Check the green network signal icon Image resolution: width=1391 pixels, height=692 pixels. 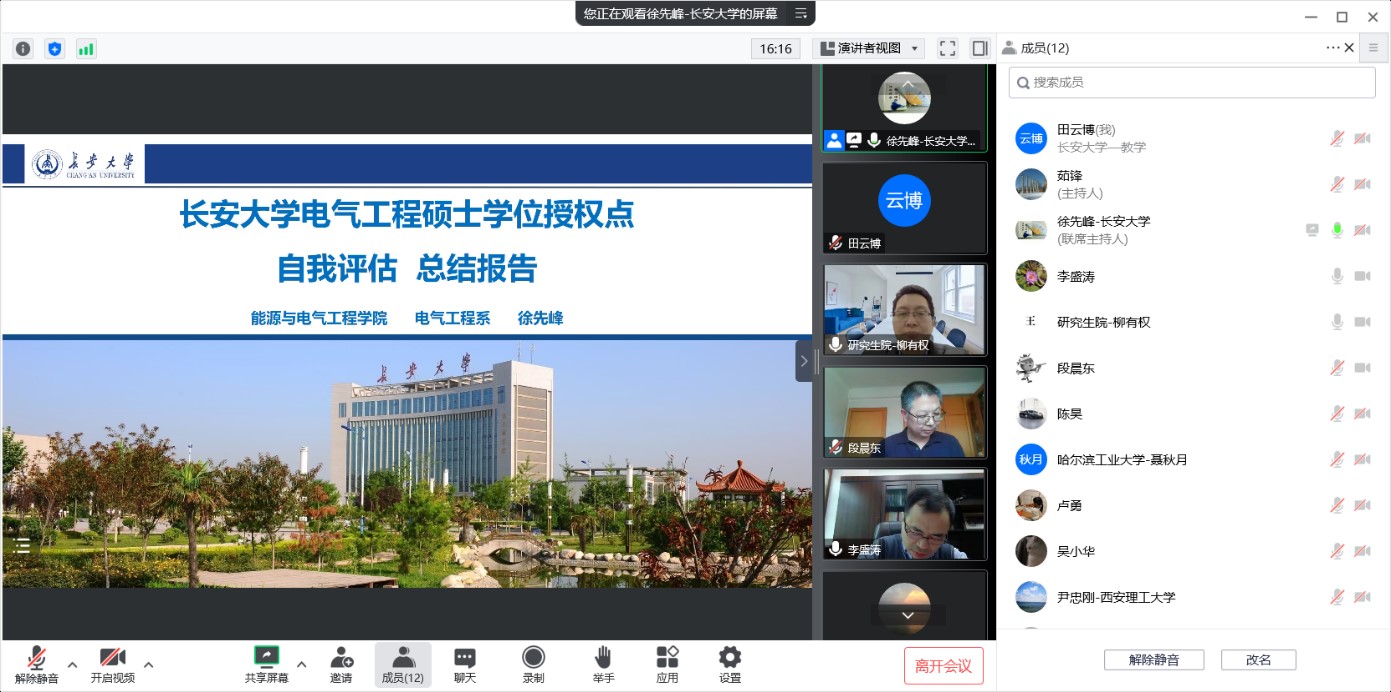[x=86, y=48]
